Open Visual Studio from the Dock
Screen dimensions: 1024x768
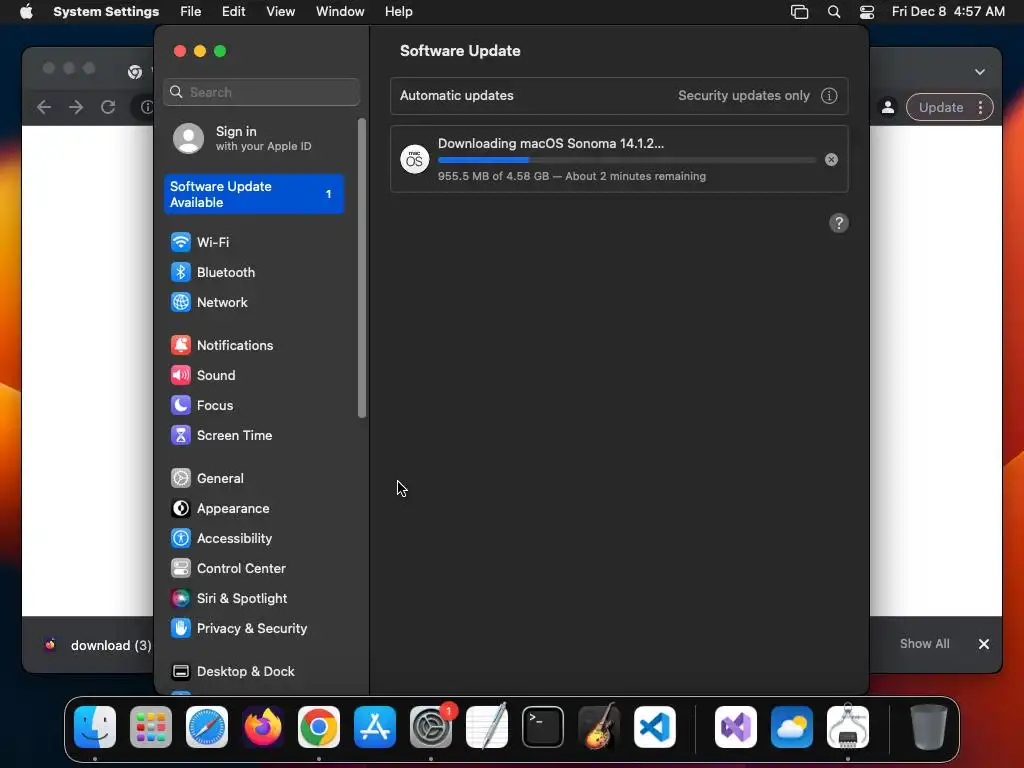[736, 727]
